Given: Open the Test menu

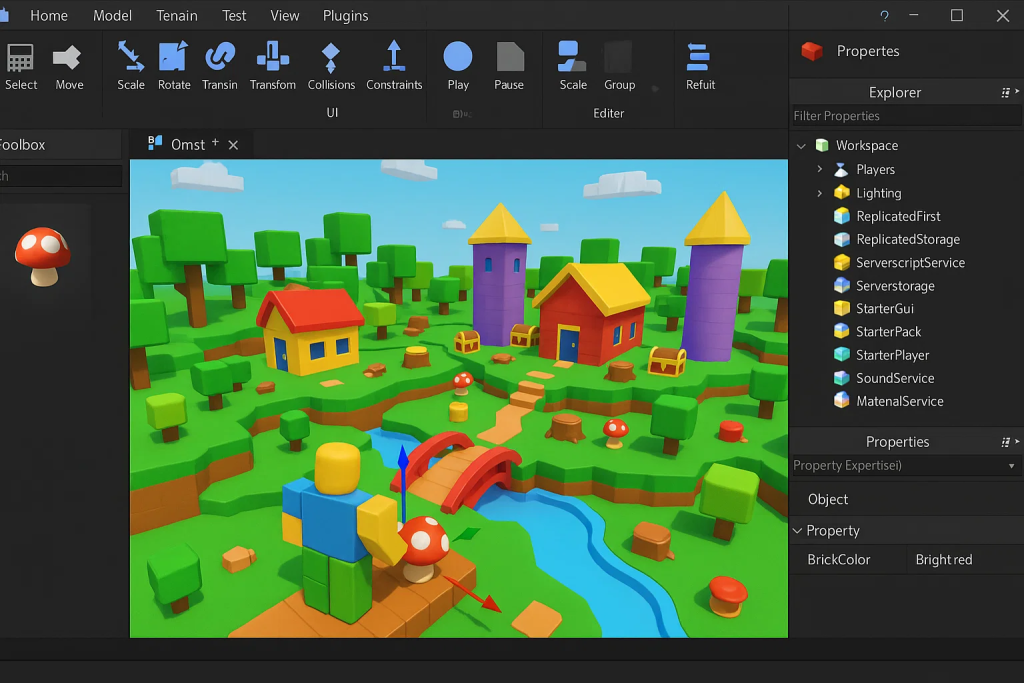Looking at the screenshot, I should click(234, 16).
